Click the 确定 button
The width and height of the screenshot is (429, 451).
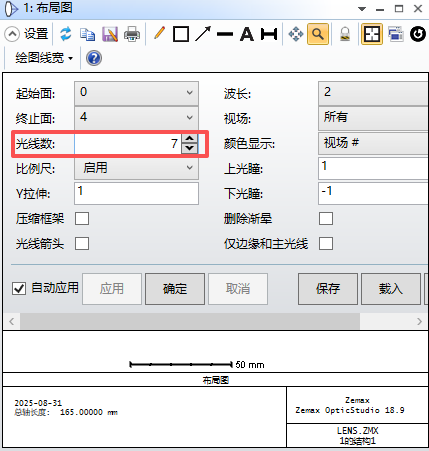[175, 289]
